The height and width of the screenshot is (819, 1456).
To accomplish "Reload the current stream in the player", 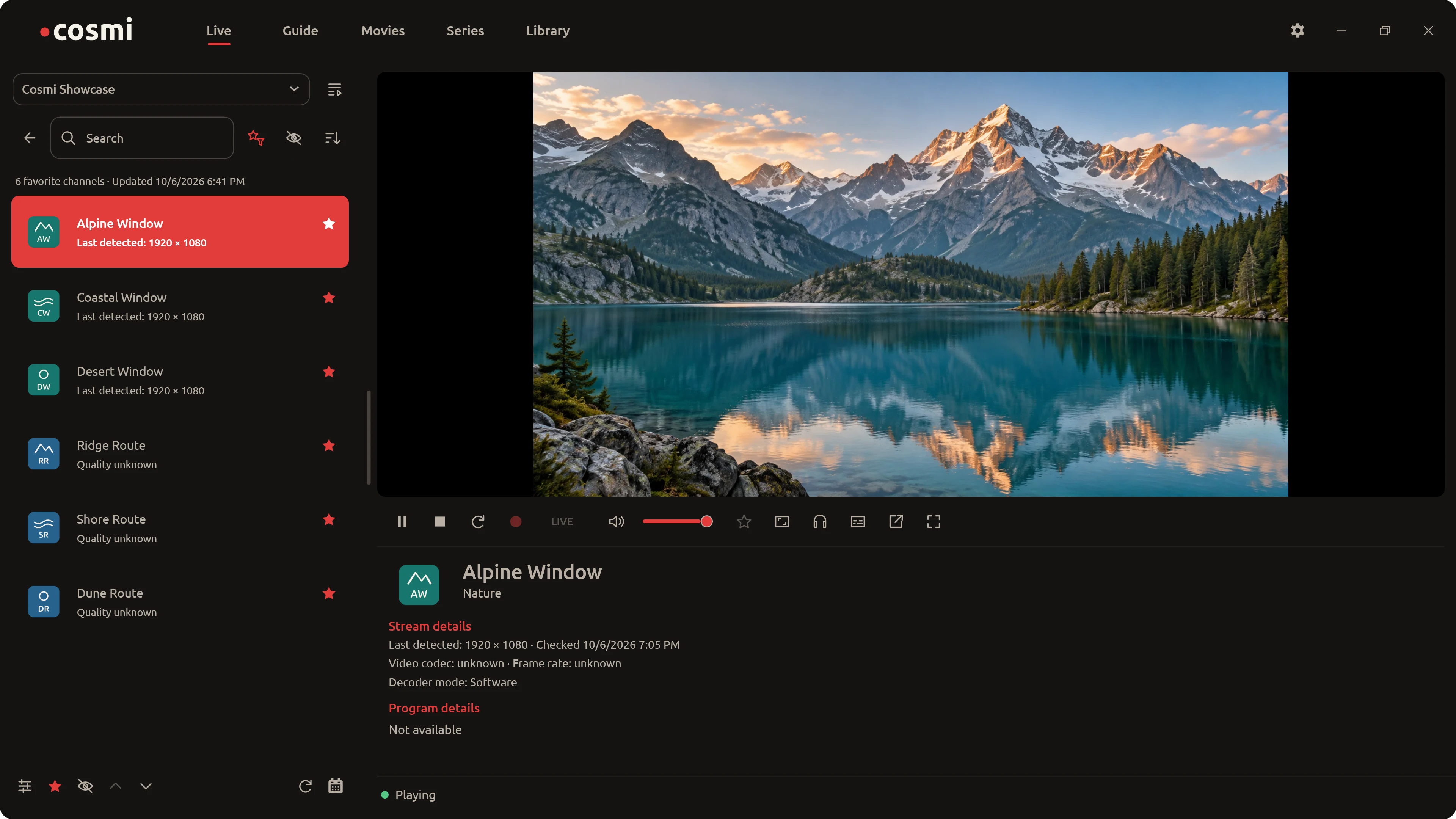I will pos(478,521).
